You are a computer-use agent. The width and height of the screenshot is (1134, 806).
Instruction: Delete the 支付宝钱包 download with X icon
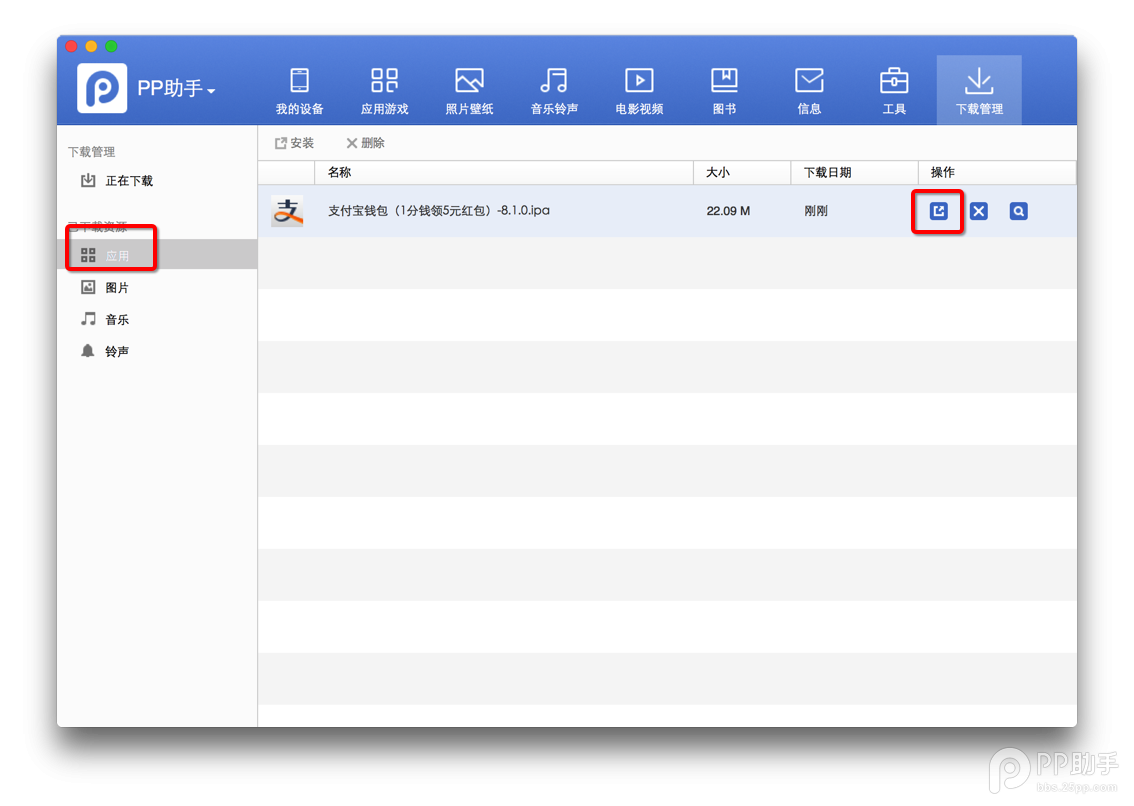[979, 211]
